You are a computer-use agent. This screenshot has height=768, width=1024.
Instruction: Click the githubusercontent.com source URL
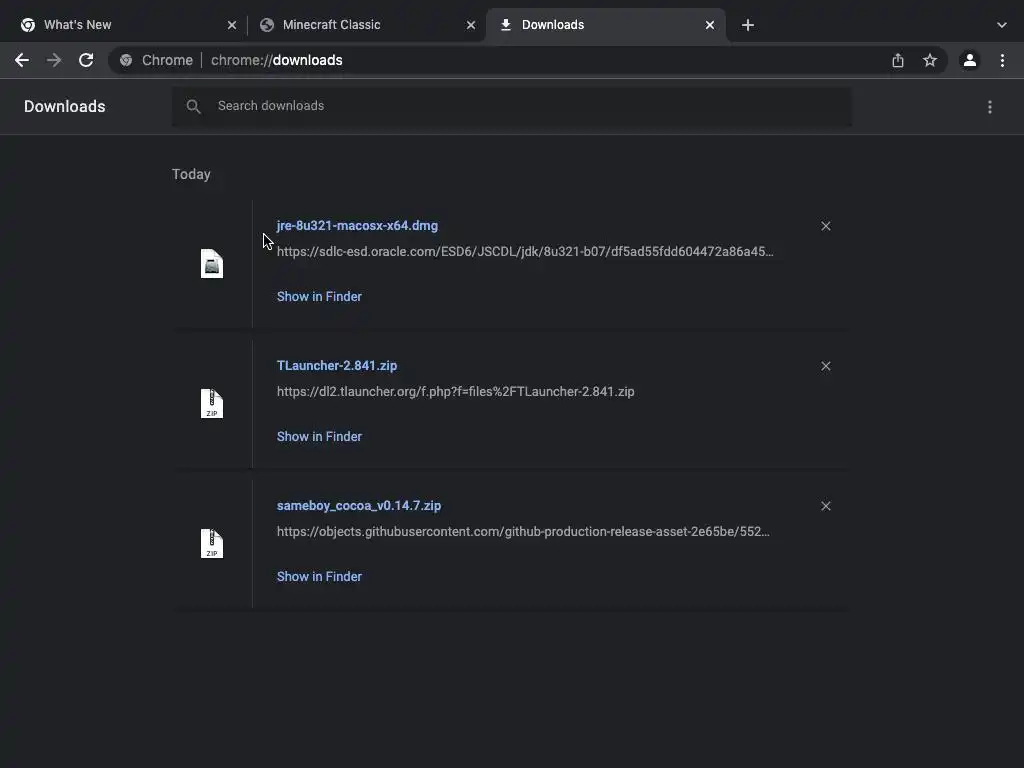pos(523,532)
